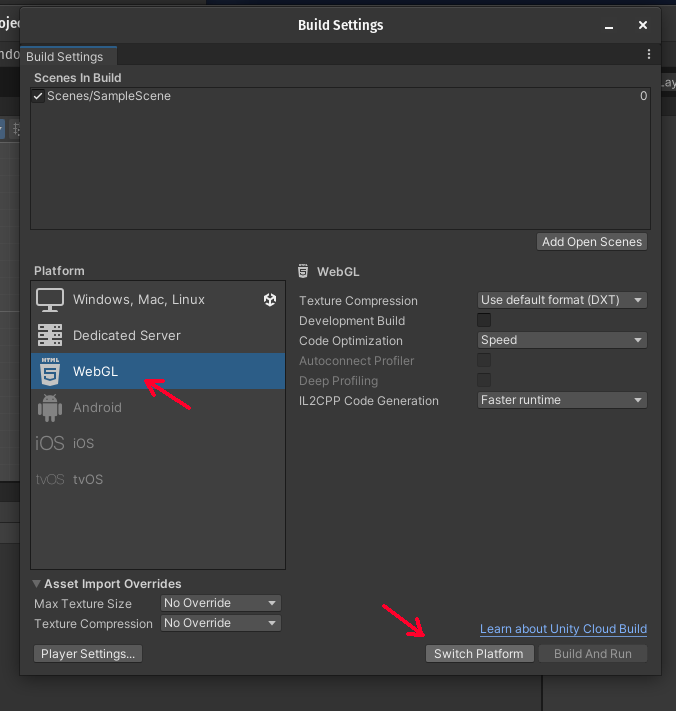
Task: Click the Max Texture Size label
Action: pyautogui.click(x=83, y=604)
